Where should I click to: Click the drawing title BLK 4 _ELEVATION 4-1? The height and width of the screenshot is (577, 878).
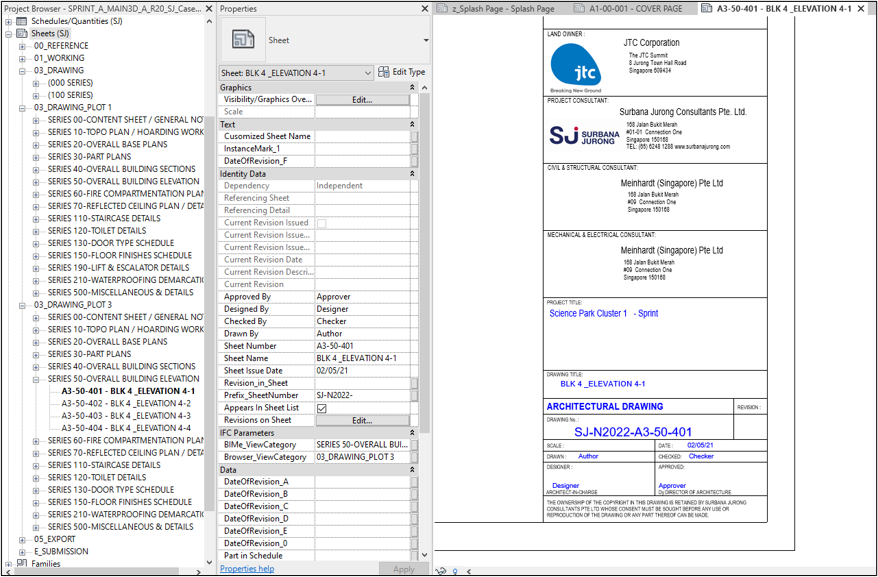(603, 384)
